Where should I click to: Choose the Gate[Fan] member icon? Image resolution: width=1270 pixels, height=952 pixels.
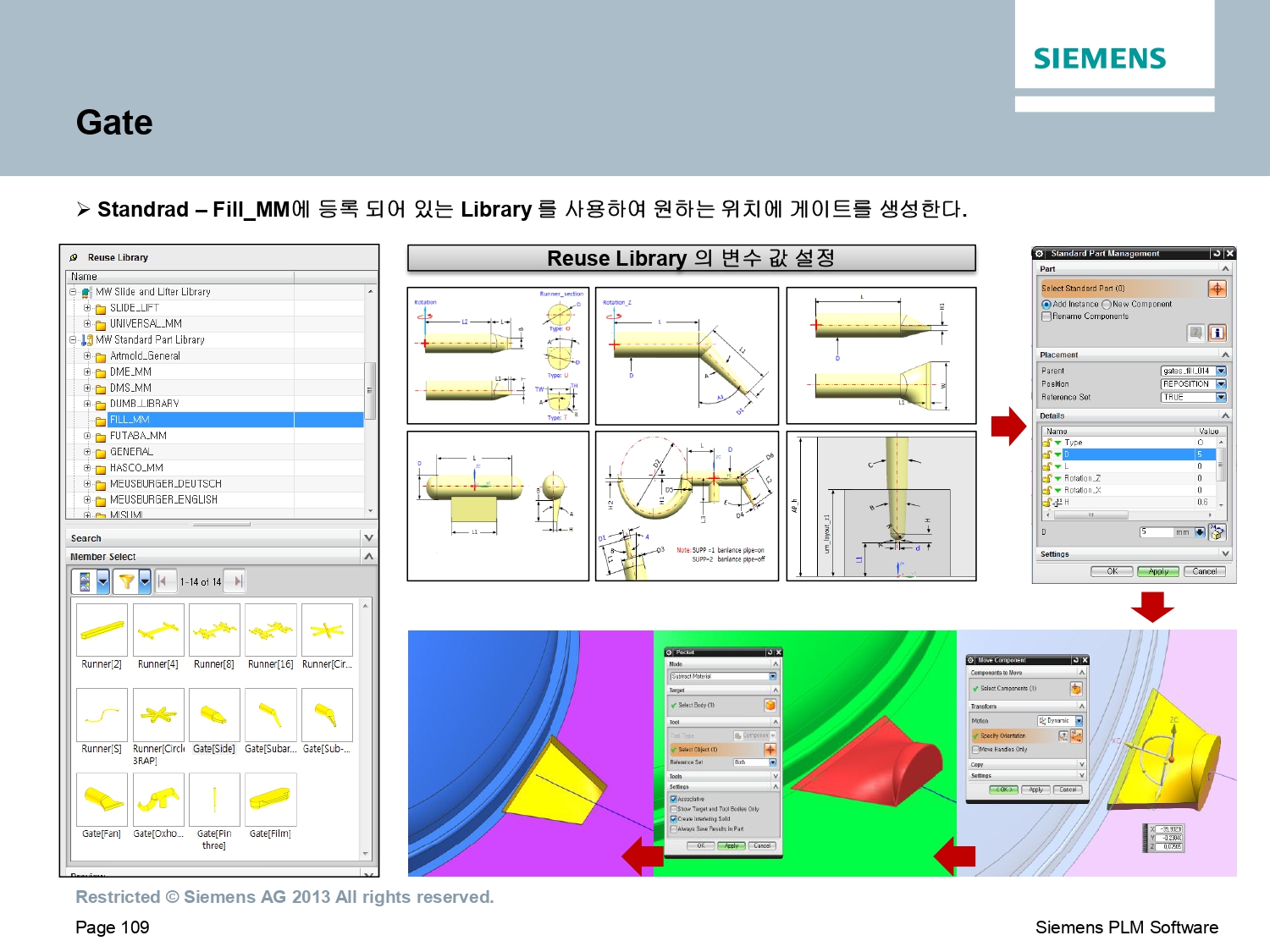click(x=102, y=799)
